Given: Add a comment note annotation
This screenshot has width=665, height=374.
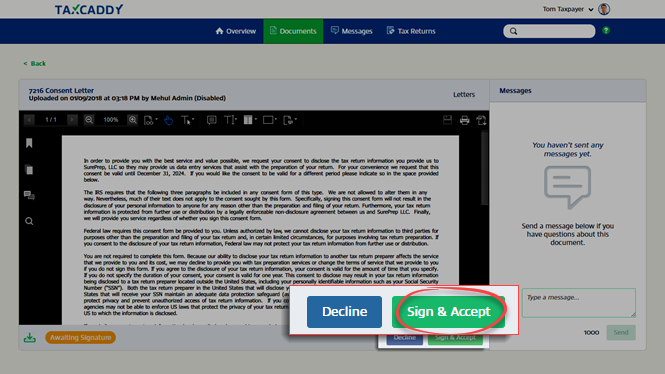Looking at the screenshot, I should pyautogui.click(x=211, y=120).
